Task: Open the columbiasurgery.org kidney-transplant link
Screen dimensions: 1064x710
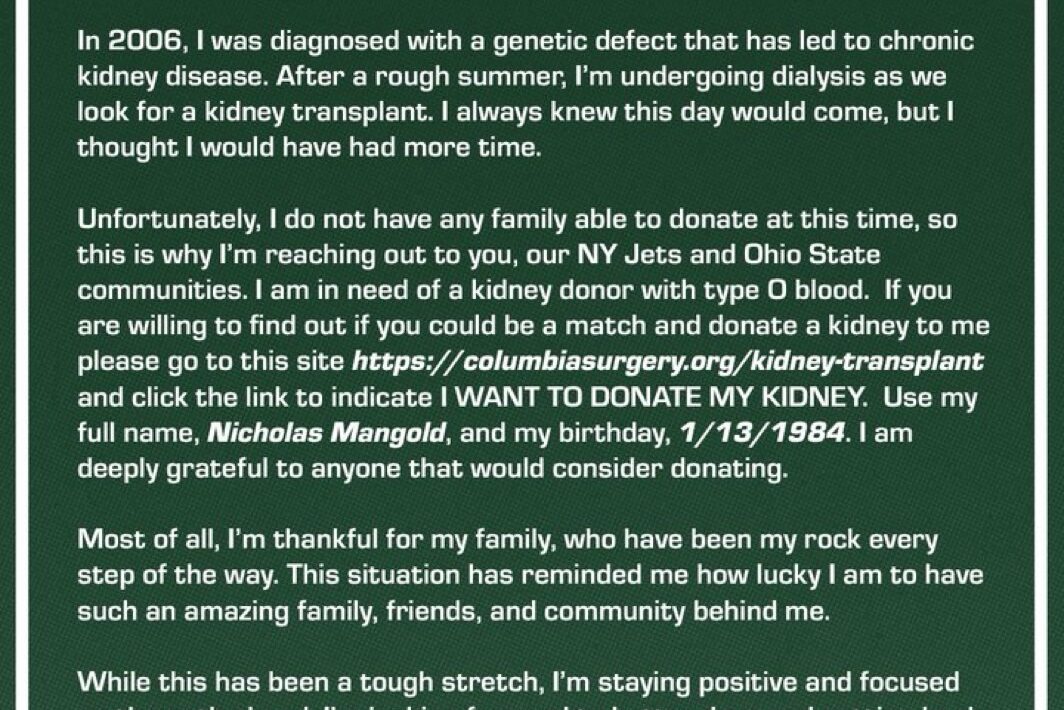Action: tap(668, 361)
